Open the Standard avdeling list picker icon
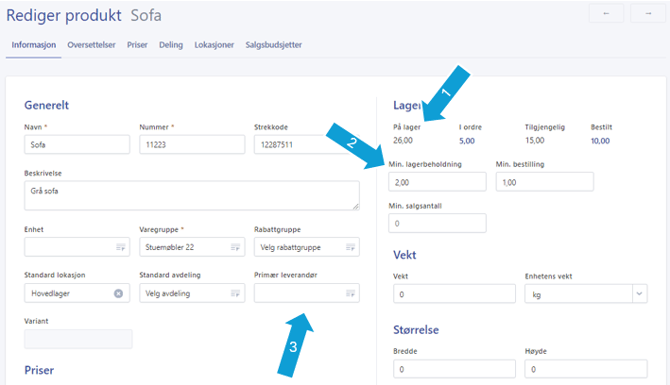 [x=235, y=294]
